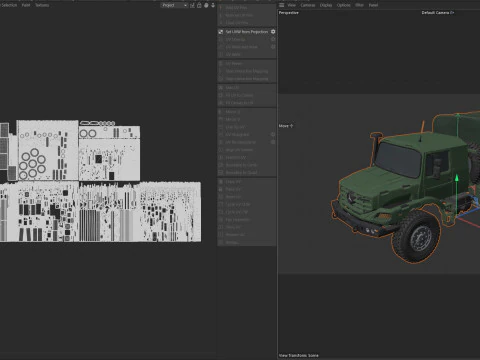Click the Mirror V icon
The width and height of the screenshot is (480, 360).
[221, 119]
